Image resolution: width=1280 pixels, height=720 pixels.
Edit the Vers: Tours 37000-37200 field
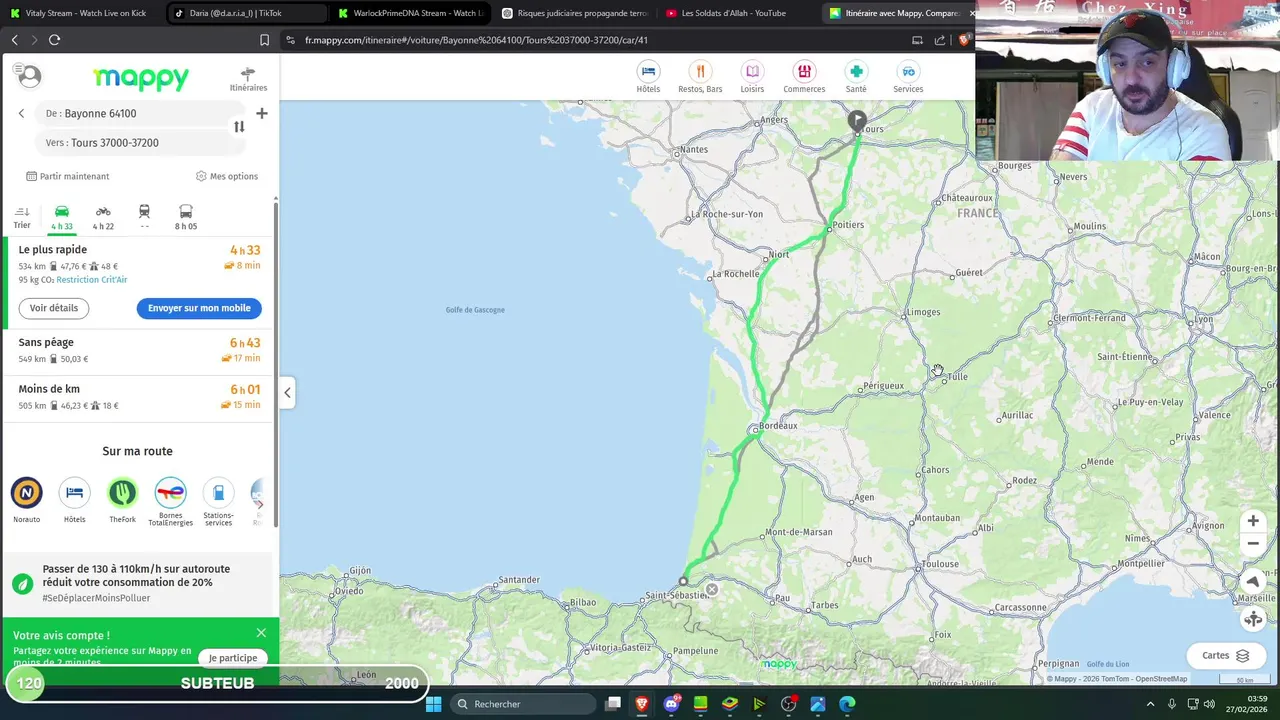140,143
